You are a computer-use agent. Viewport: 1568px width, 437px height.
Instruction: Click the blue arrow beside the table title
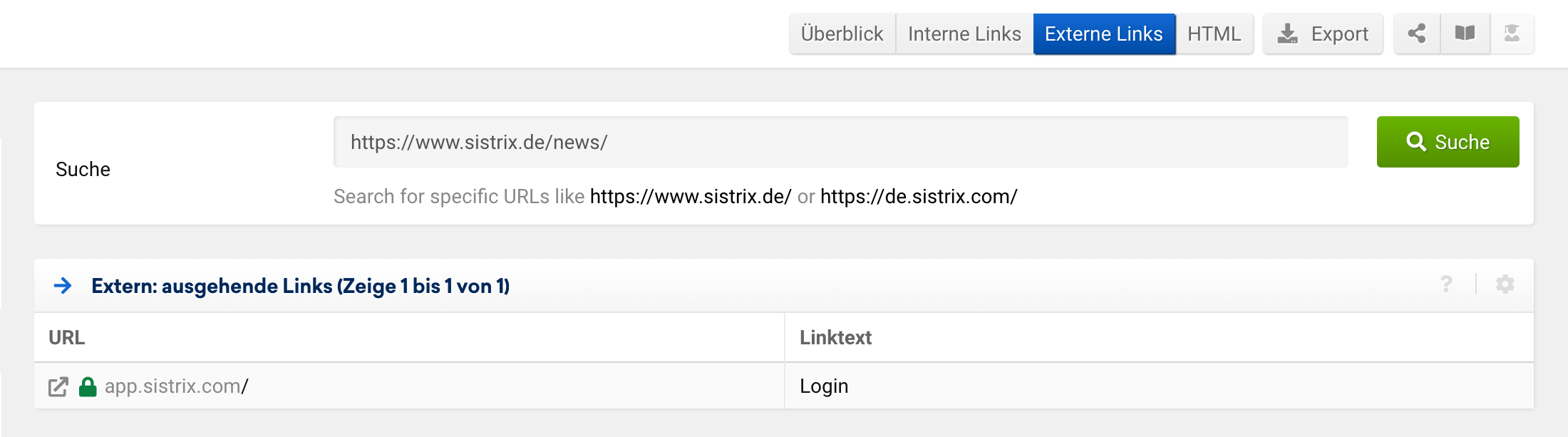pyautogui.click(x=63, y=286)
